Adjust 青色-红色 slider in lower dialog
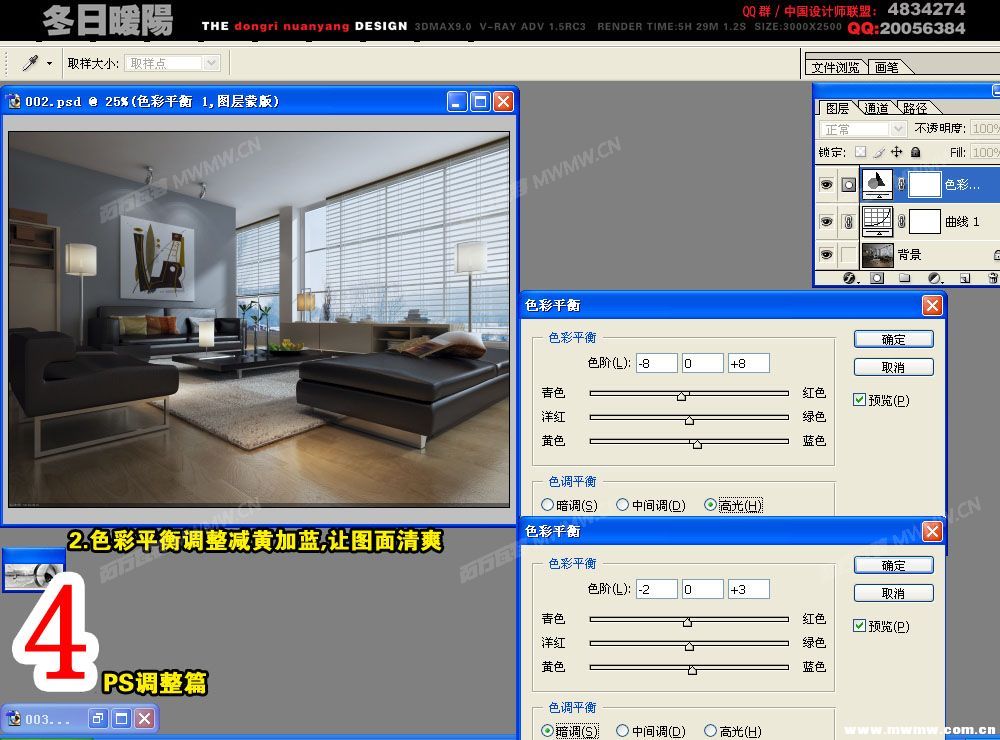 (x=688, y=621)
